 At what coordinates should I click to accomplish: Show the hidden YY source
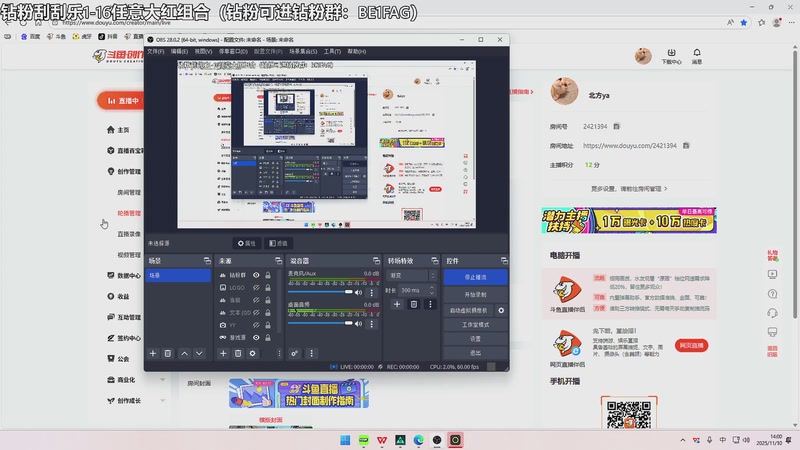pyautogui.click(x=256, y=324)
